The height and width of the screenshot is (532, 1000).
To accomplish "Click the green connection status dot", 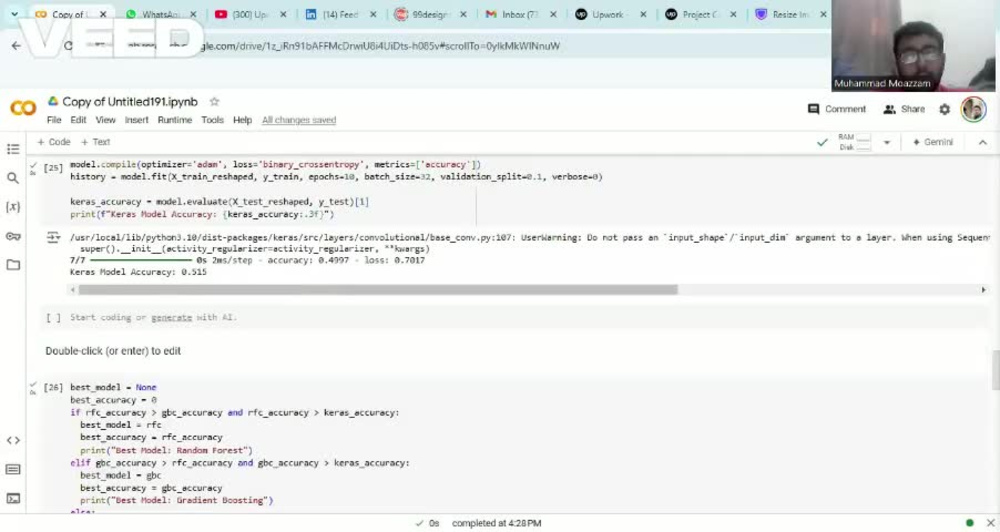I will pyautogui.click(x=969, y=523).
